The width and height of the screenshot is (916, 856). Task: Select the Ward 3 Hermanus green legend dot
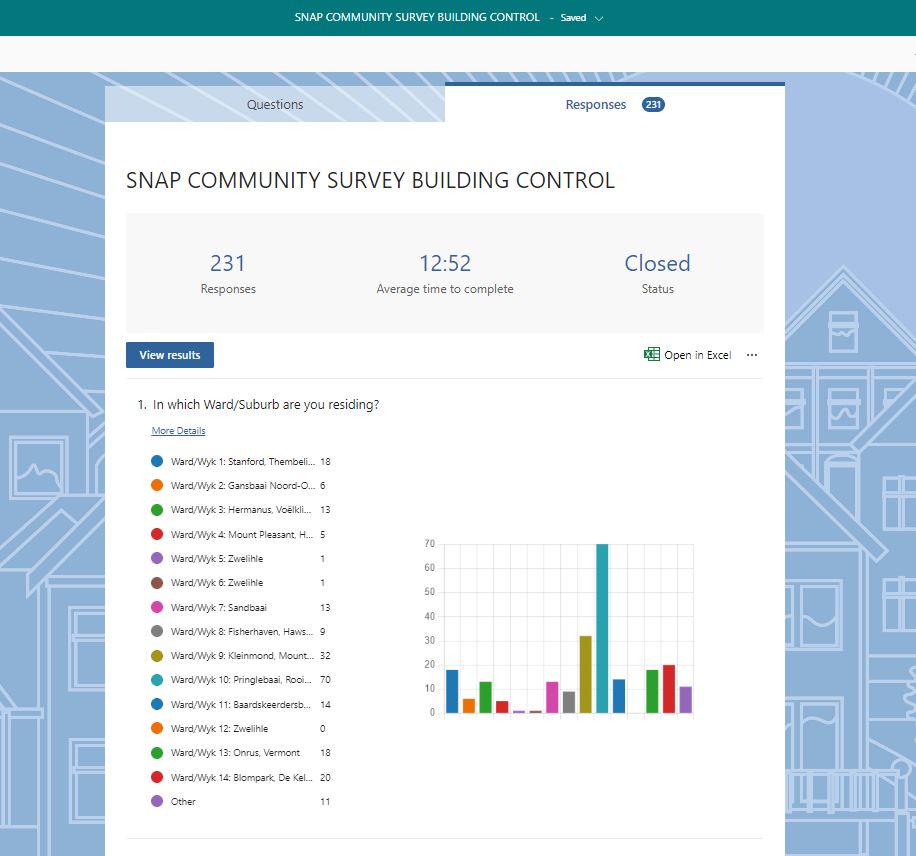pyautogui.click(x=157, y=510)
